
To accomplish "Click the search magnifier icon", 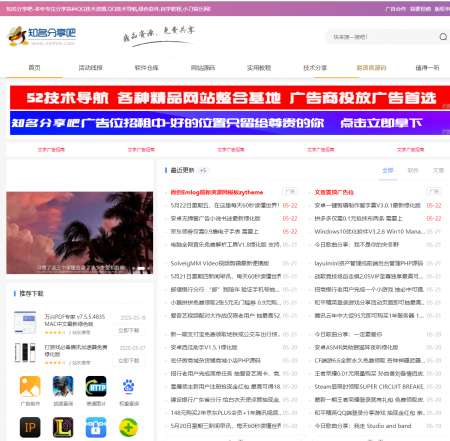I will pyautogui.click(x=443, y=37).
